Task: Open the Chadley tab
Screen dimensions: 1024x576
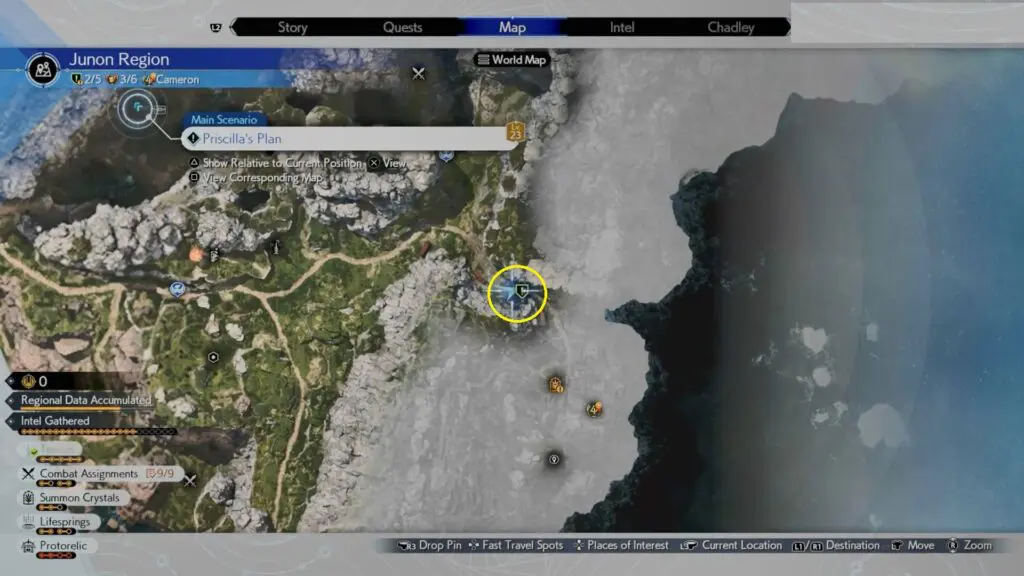Action: click(x=731, y=27)
